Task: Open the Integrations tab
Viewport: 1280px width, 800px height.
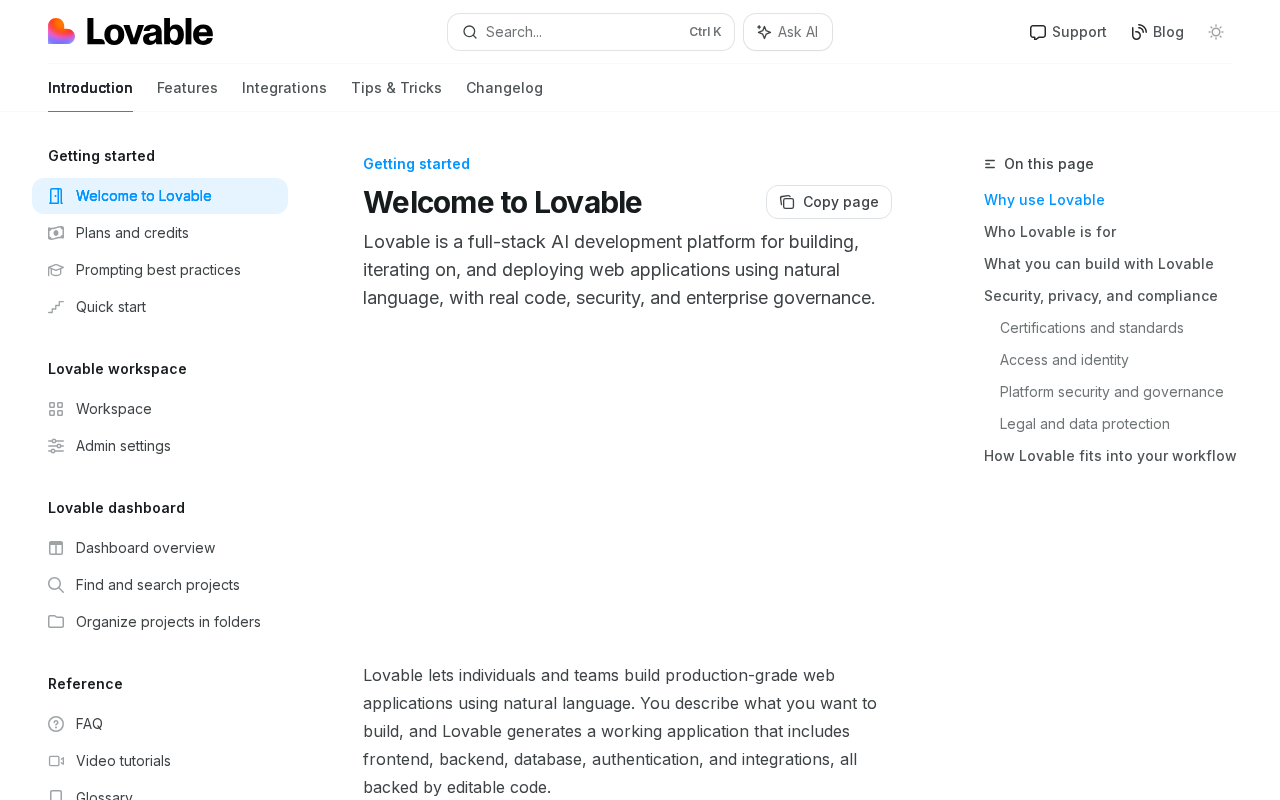Action: click(284, 88)
